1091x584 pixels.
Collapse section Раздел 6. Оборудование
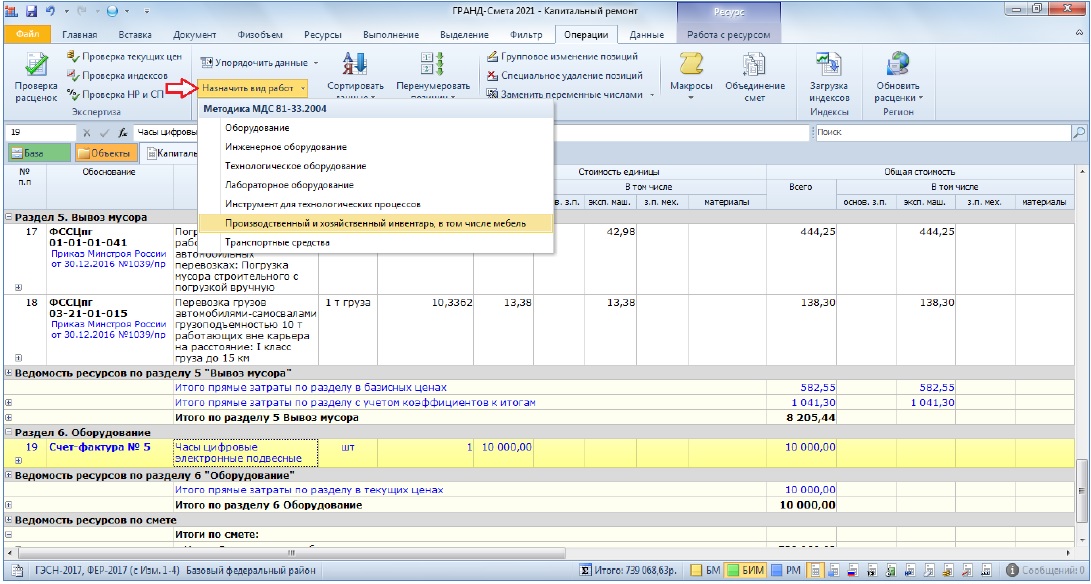pyautogui.click(x=9, y=432)
